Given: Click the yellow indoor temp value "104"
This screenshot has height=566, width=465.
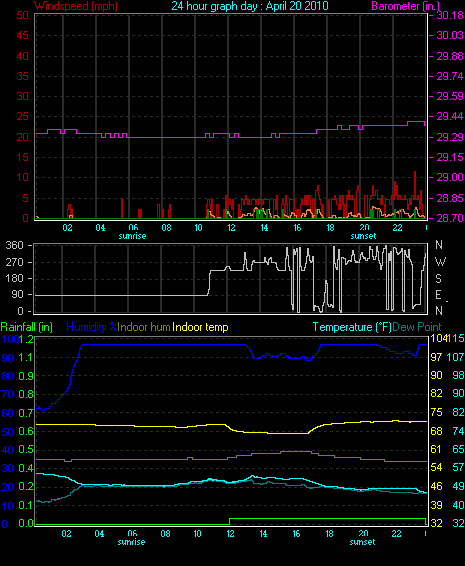Looking at the screenshot, I should [438, 339].
